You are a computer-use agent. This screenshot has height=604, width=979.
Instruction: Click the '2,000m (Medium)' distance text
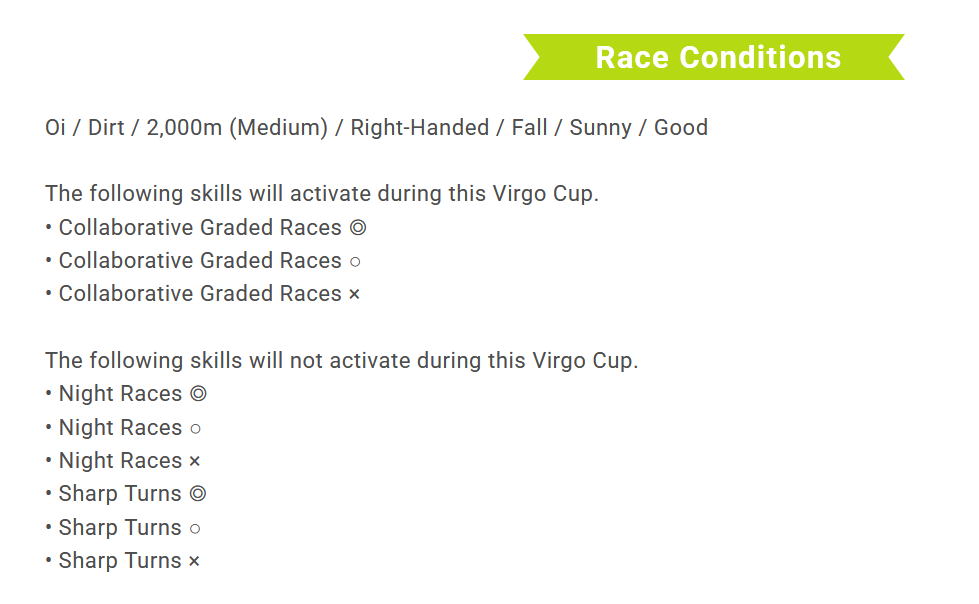tap(237, 127)
